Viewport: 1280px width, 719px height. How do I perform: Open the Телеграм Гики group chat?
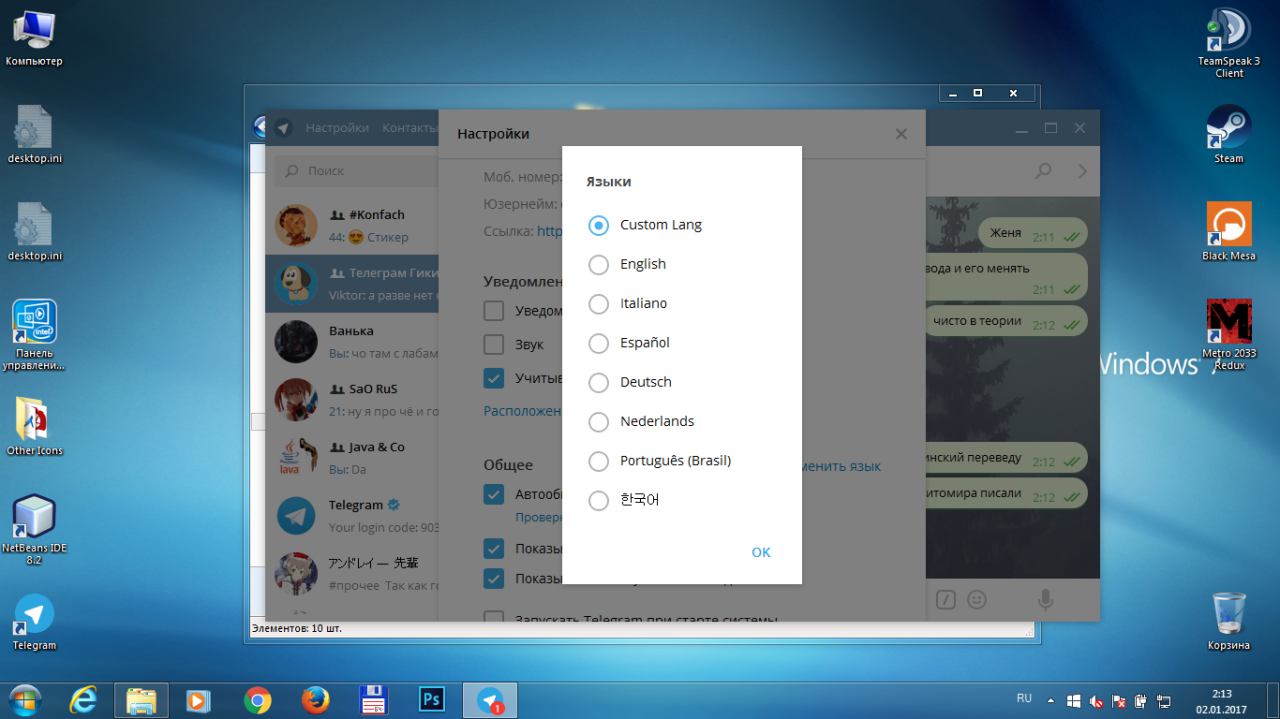click(x=352, y=284)
